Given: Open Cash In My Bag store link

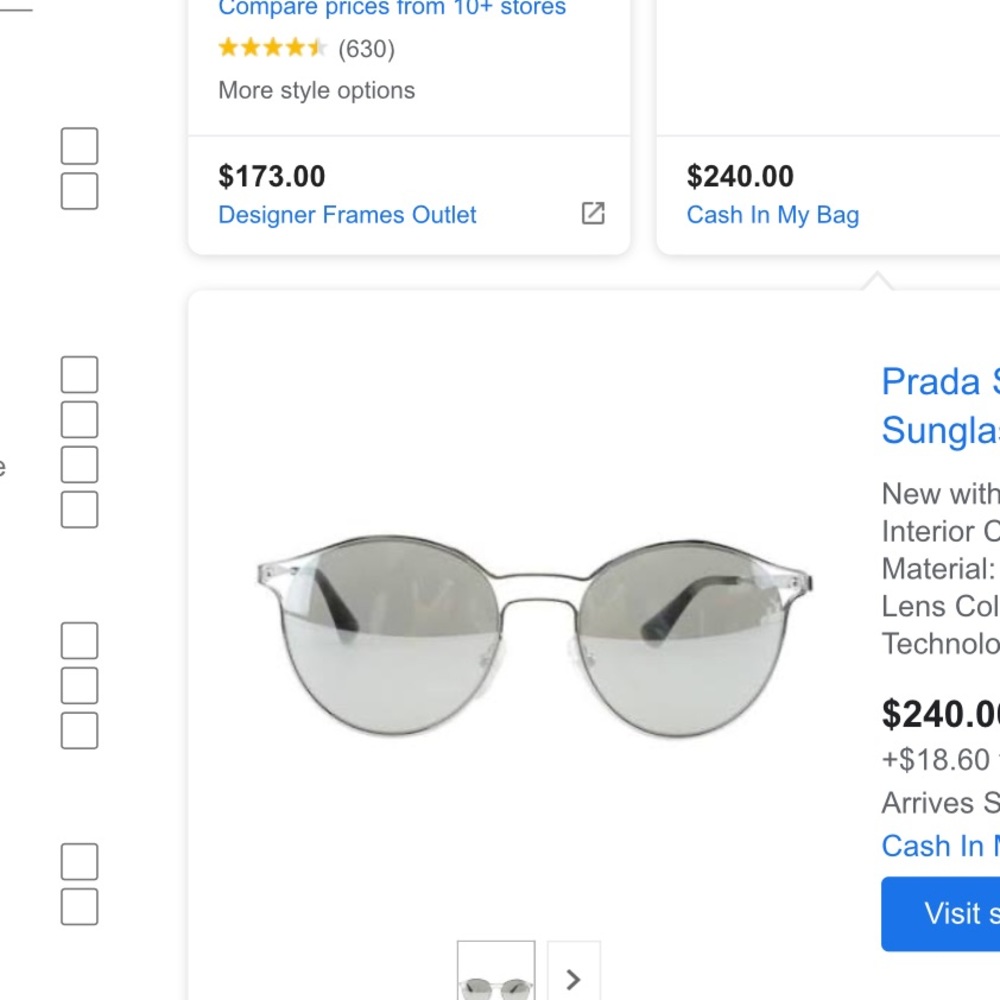Looking at the screenshot, I should tap(773, 215).
